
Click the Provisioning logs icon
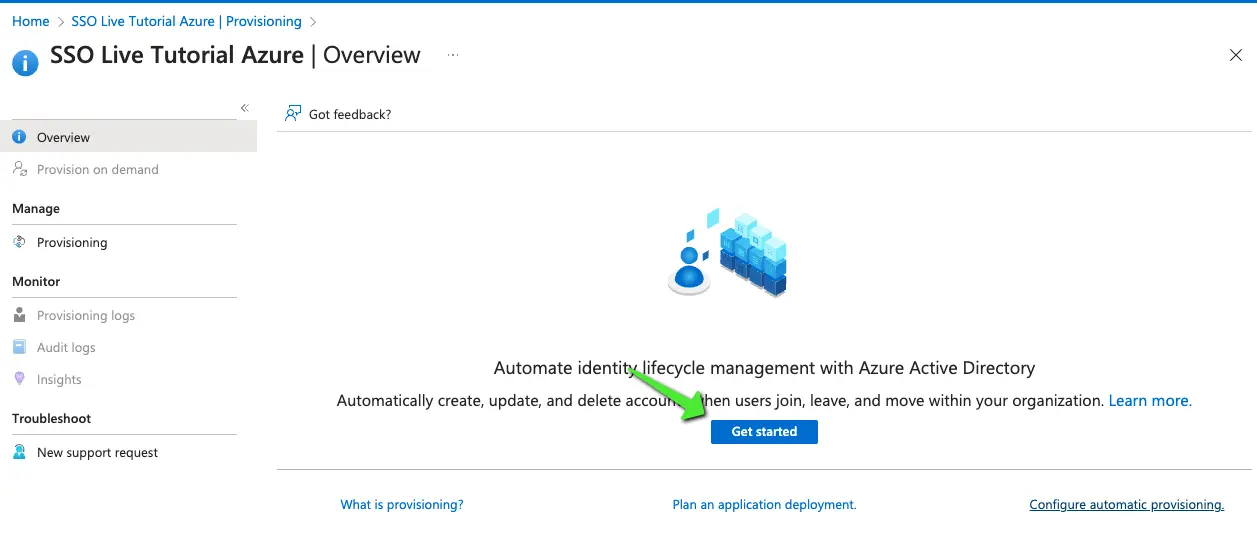coord(19,315)
